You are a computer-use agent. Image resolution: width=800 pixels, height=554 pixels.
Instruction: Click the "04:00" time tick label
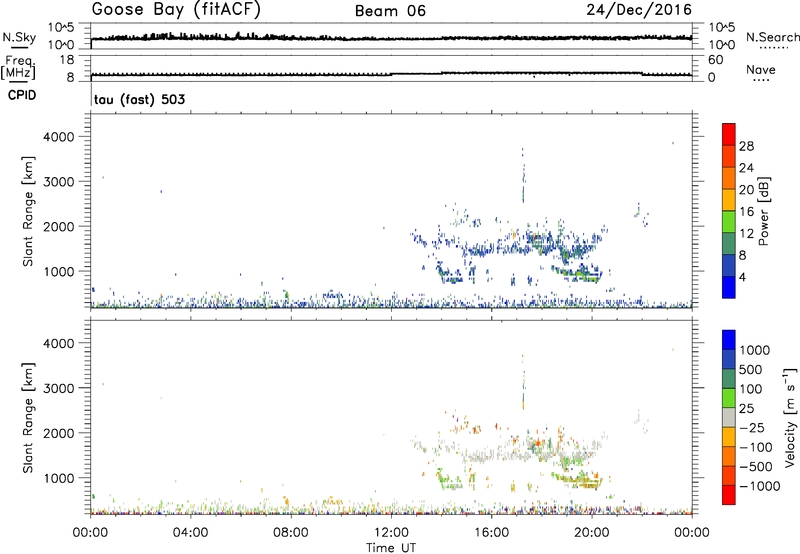190,533
